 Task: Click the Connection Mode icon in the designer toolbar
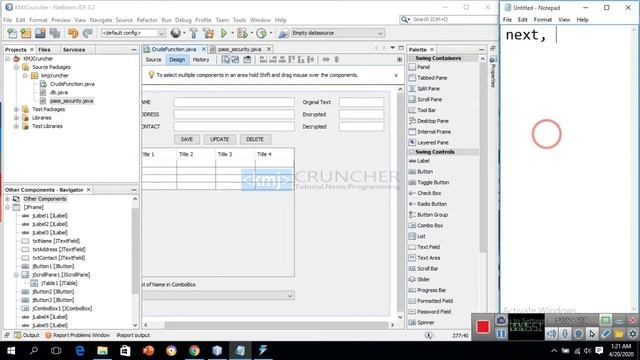click(235, 60)
